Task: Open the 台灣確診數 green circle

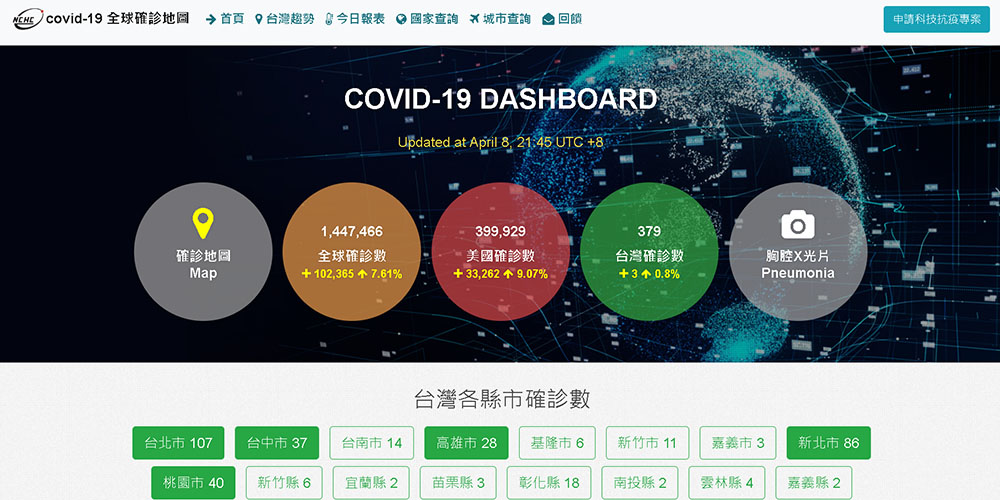Action: point(649,251)
